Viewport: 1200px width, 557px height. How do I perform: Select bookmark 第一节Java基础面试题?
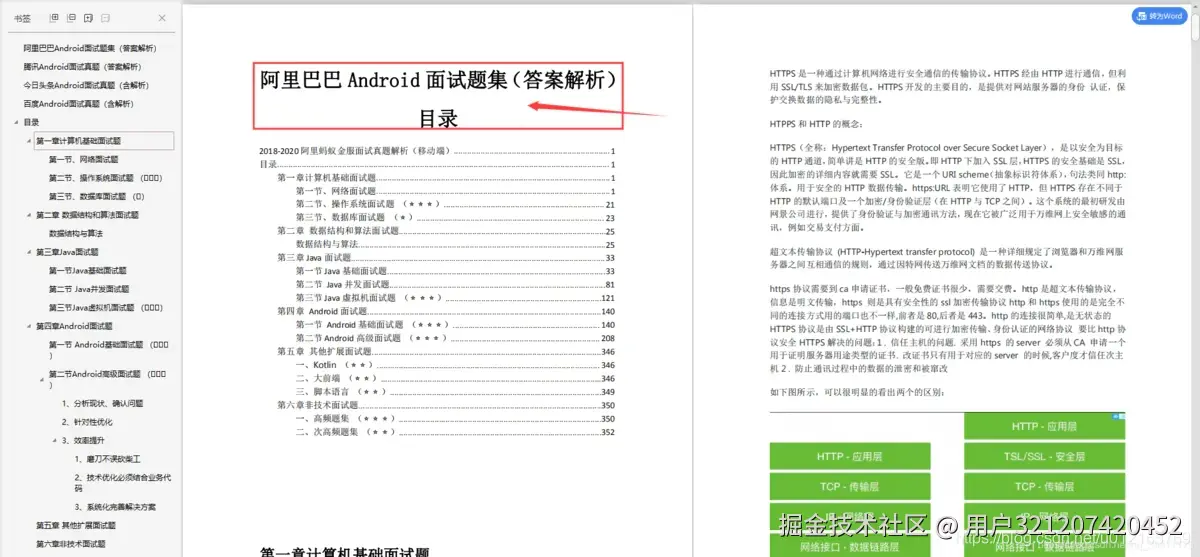88,270
